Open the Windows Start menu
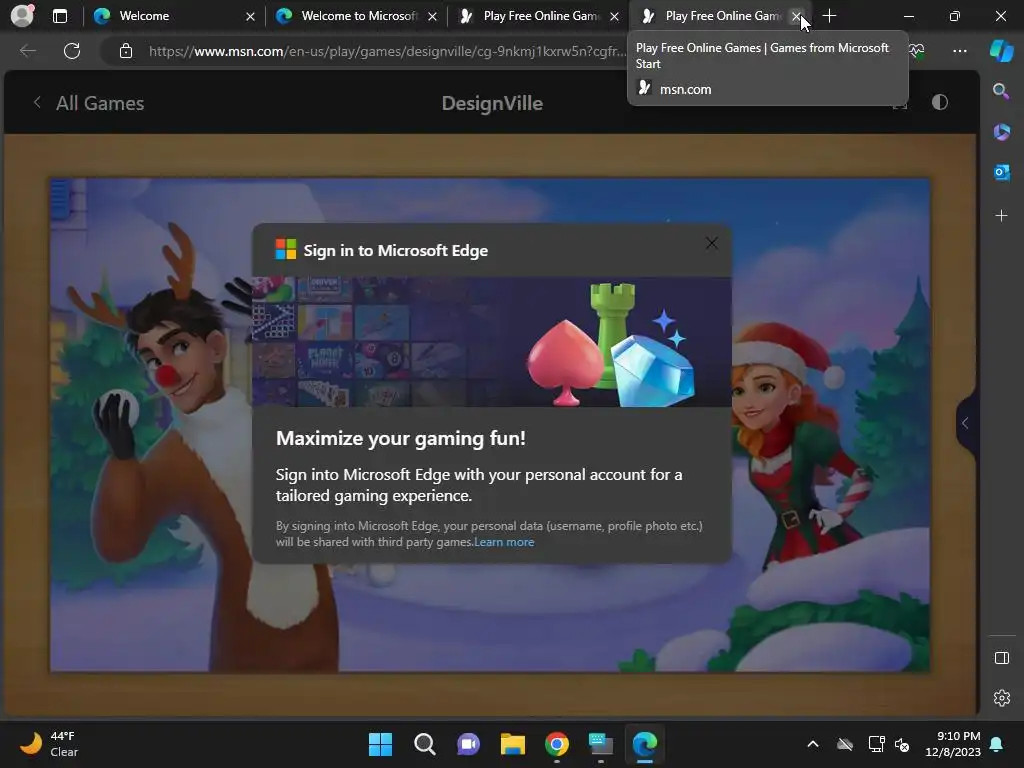Screen dimensions: 1024x768 coord(380,744)
